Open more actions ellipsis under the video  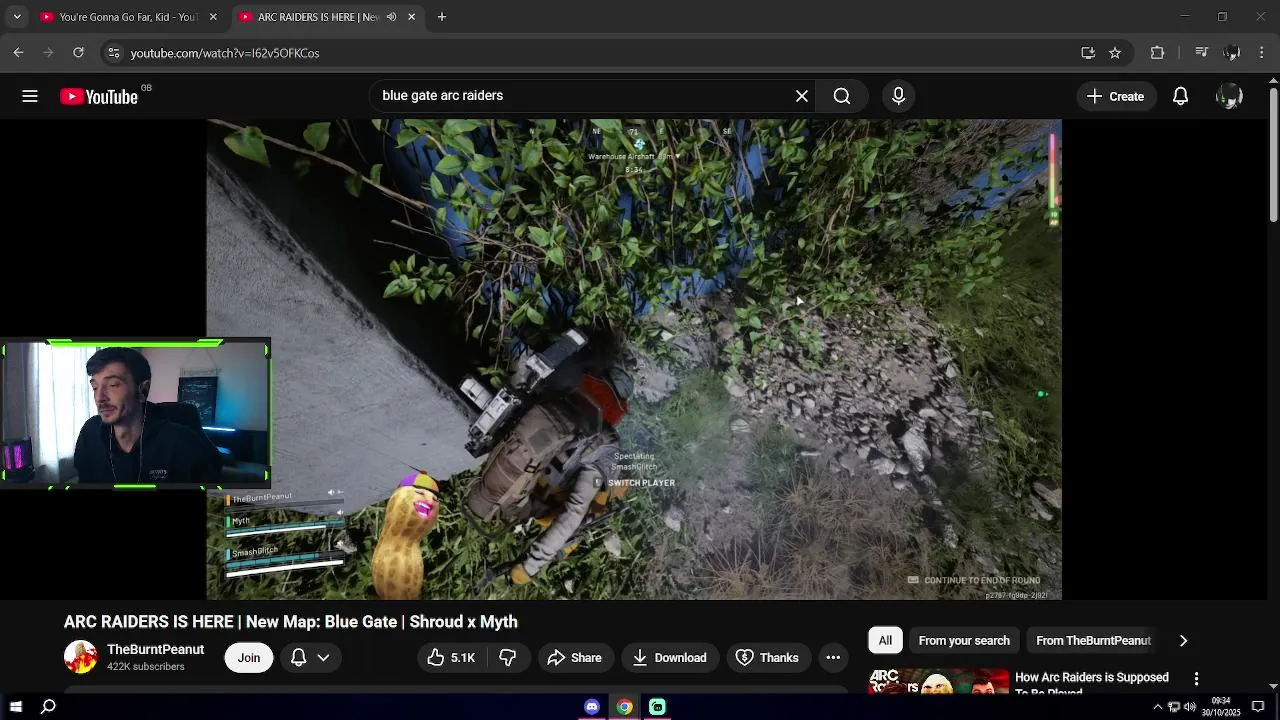pos(833,657)
